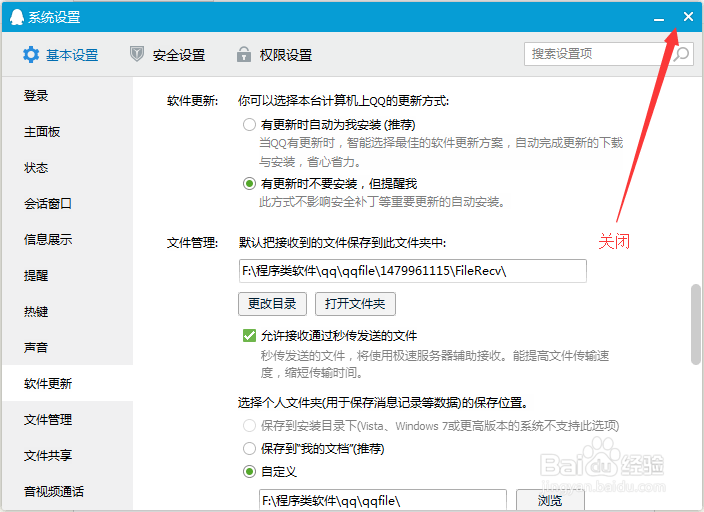Choose 有更新时自动为我安装 radio option
The height and width of the screenshot is (512, 704).
pyautogui.click(x=249, y=124)
